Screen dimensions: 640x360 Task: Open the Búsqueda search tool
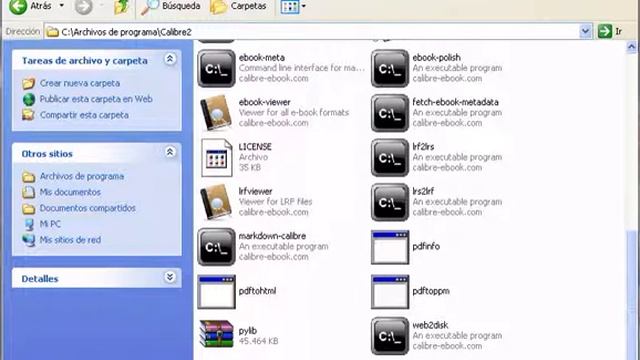[171, 7]
